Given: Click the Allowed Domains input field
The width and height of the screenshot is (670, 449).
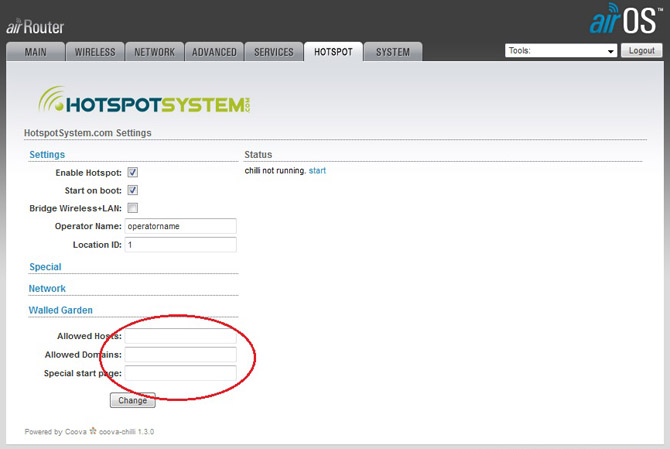Looking at the screenshot, I should pos(180,355).
